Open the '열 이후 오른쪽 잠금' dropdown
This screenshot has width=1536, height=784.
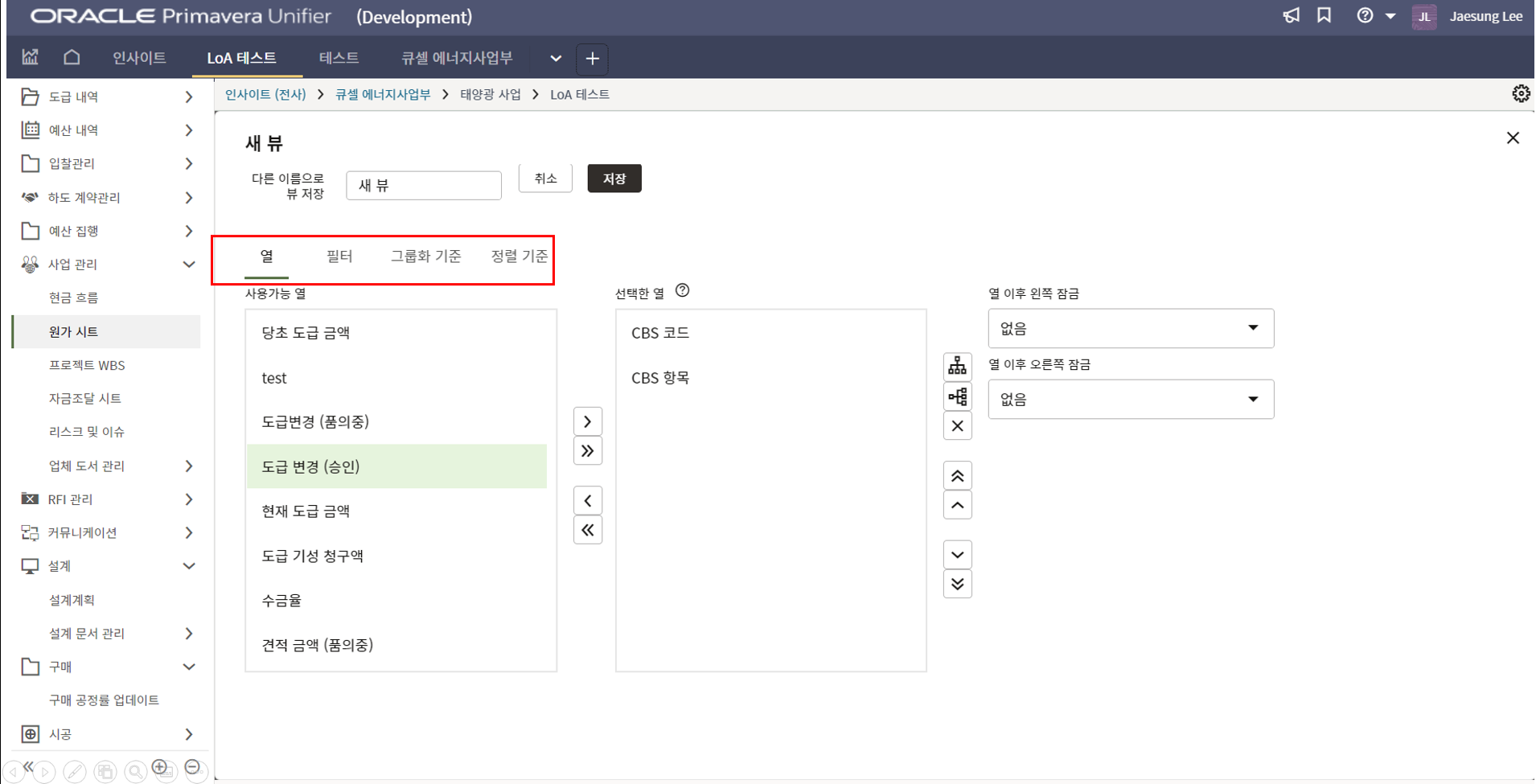(1130, 400)
